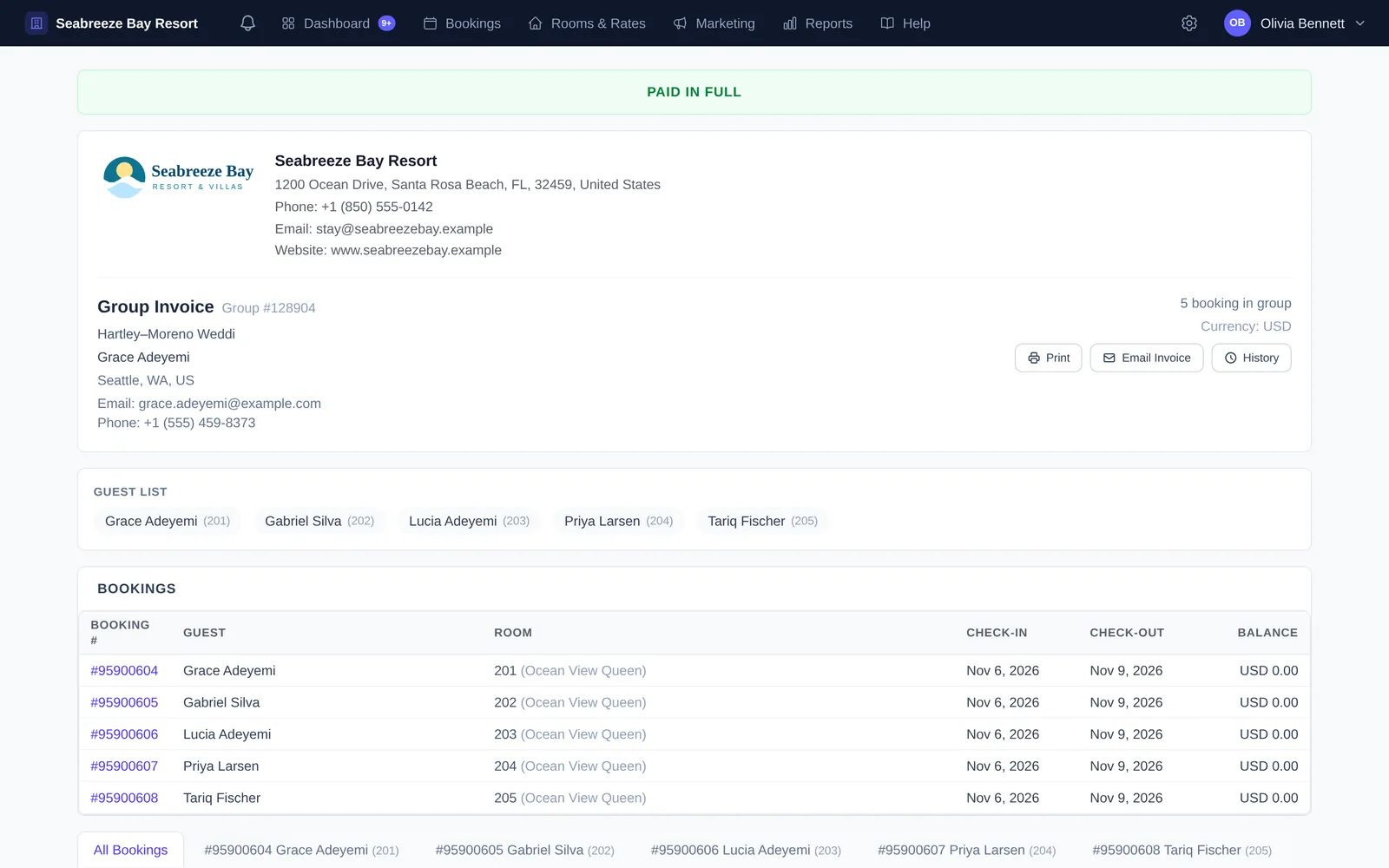Click Priya Larsen's USD 0.00 balance

point(1268,766)
